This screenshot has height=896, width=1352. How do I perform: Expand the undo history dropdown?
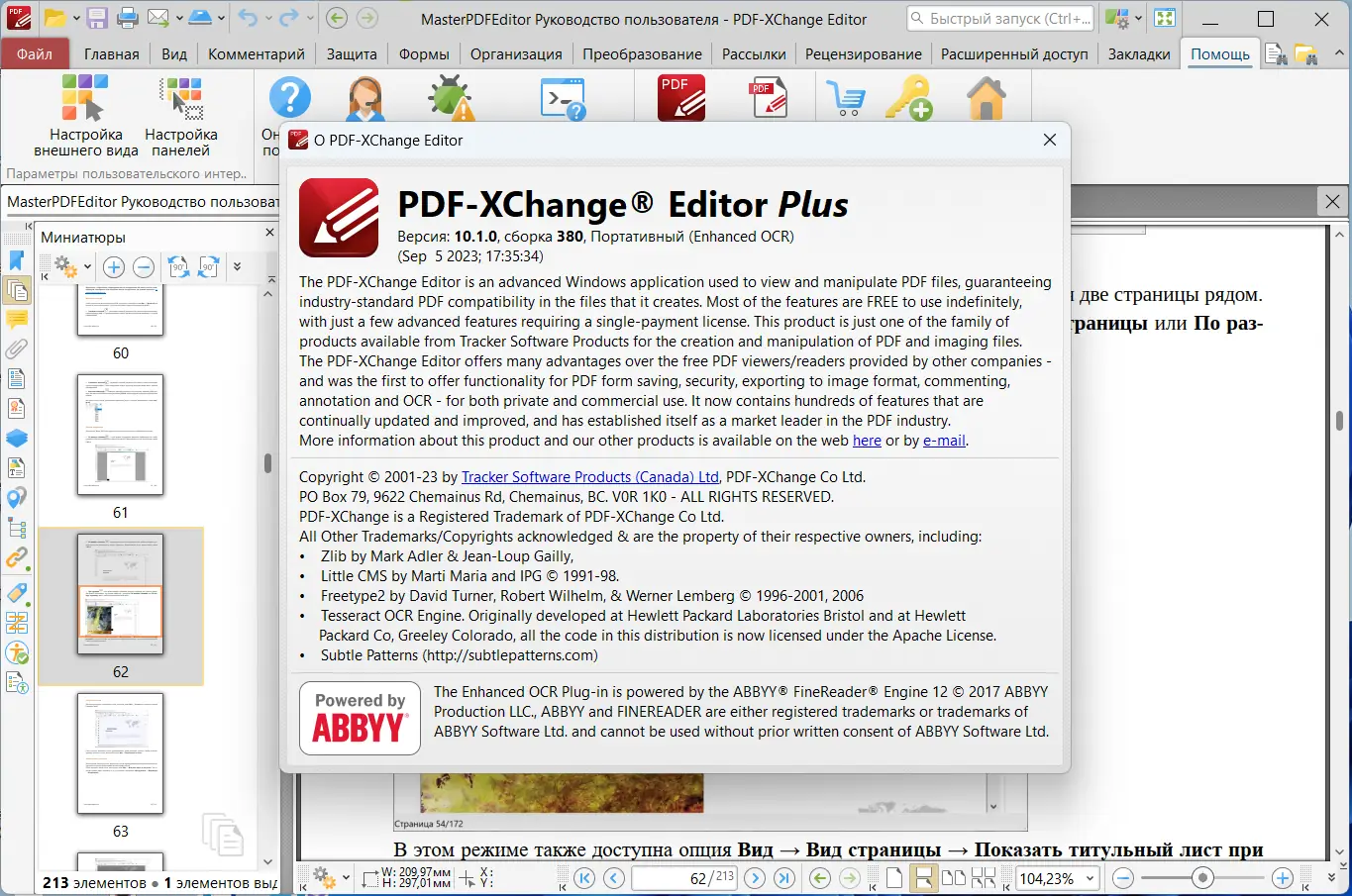tap(267, 18)
